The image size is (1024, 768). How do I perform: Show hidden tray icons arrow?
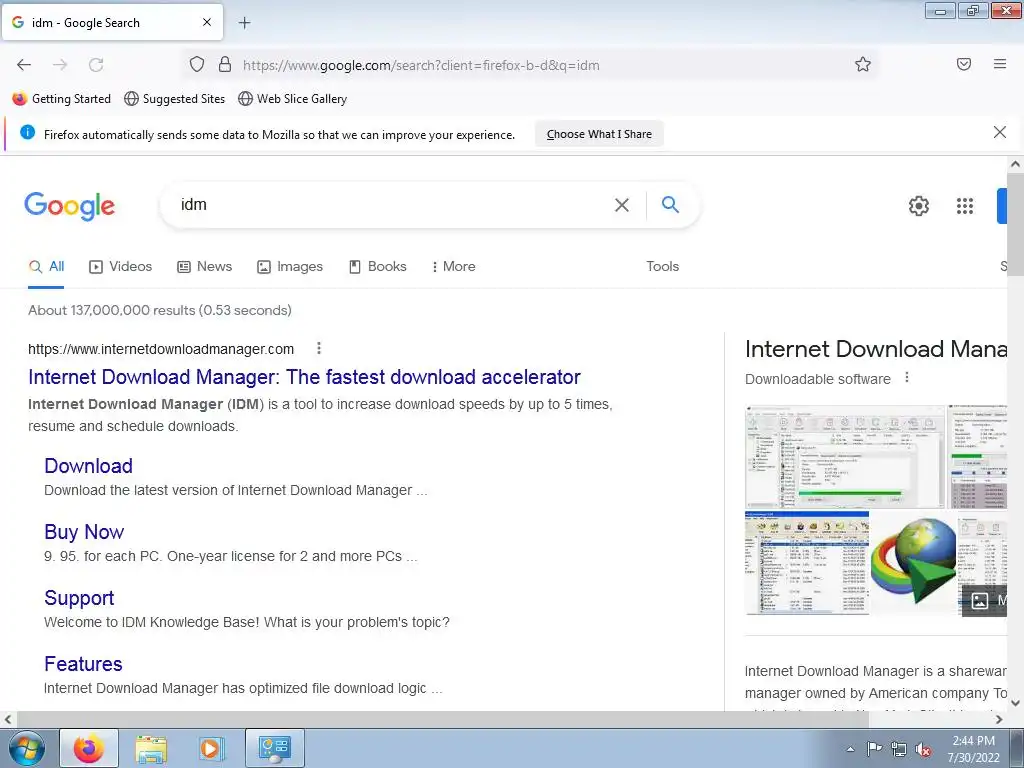click(850, 749)
